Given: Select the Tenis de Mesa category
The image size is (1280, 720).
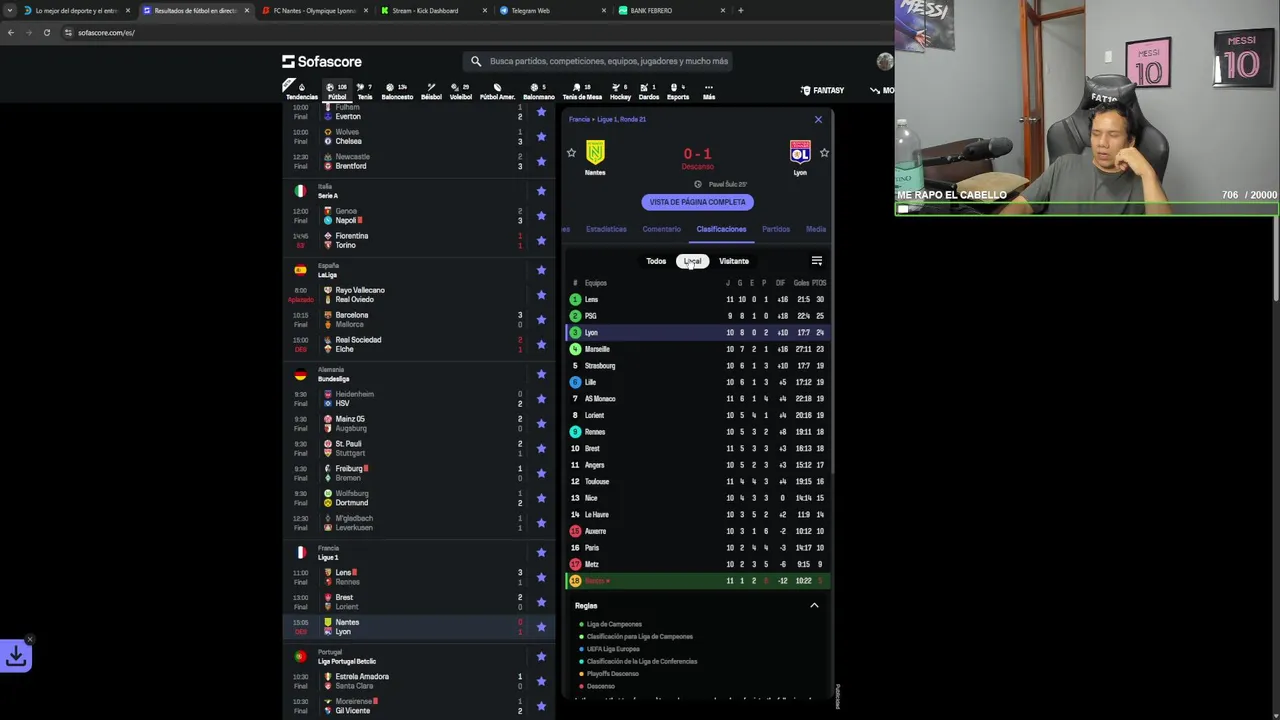Looking at the screenshot, I should [x=582, y=91].
